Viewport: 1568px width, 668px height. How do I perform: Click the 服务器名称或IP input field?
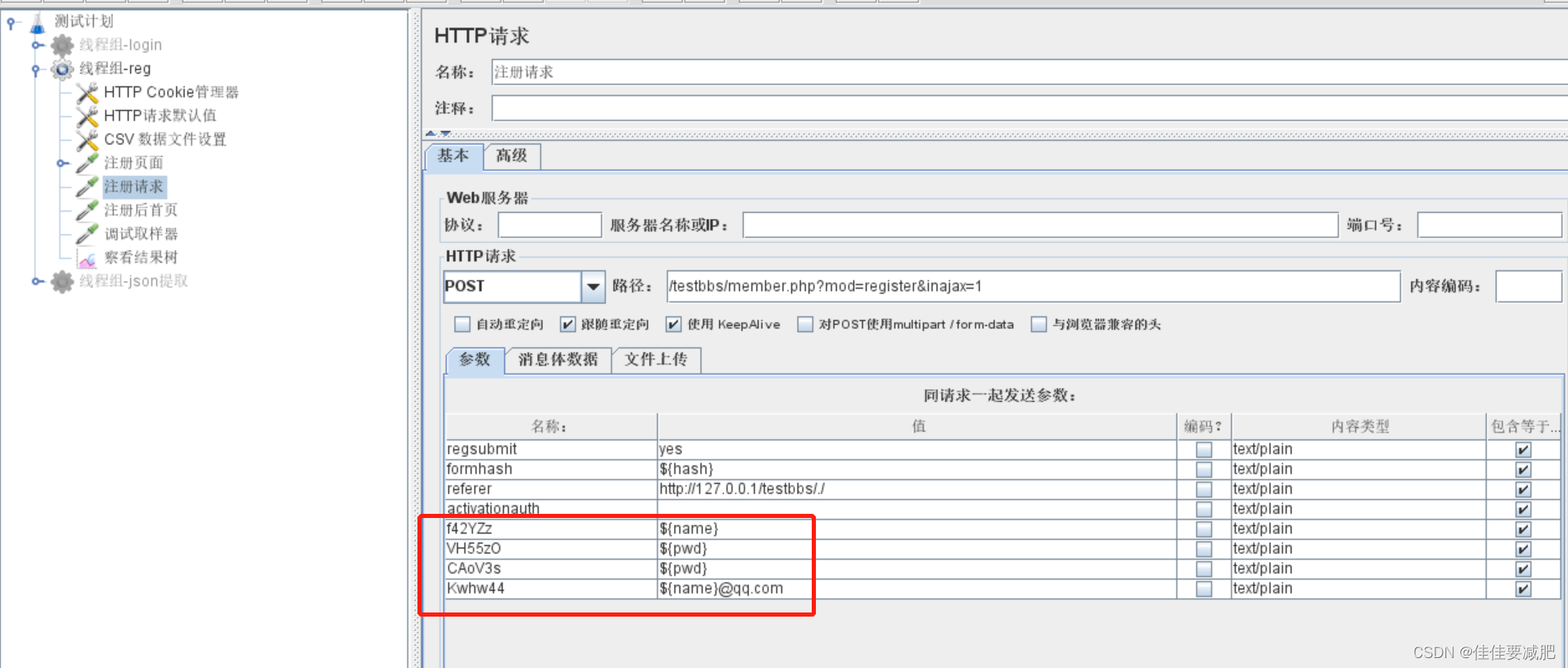coord(1040,225)
